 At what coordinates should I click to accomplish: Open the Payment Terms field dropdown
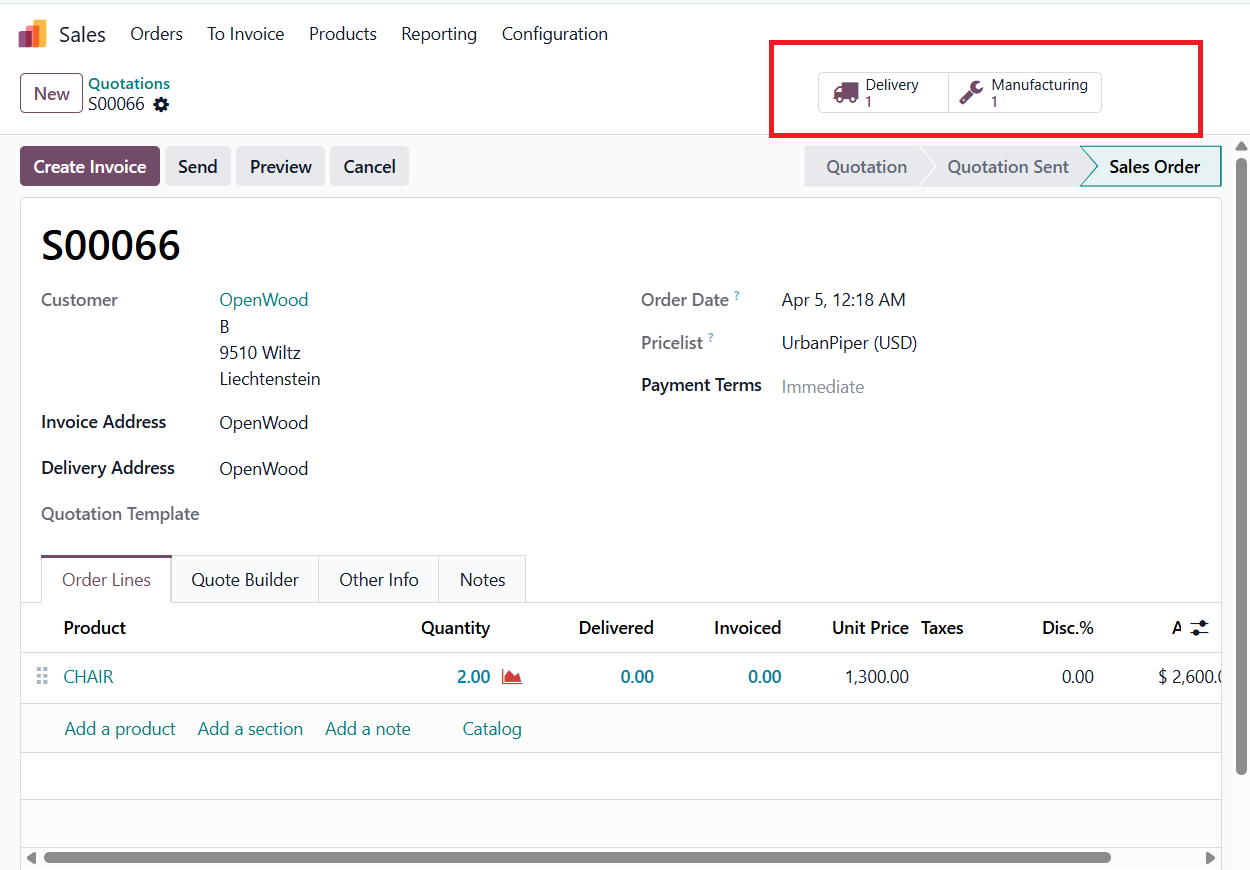pos(900,387)
